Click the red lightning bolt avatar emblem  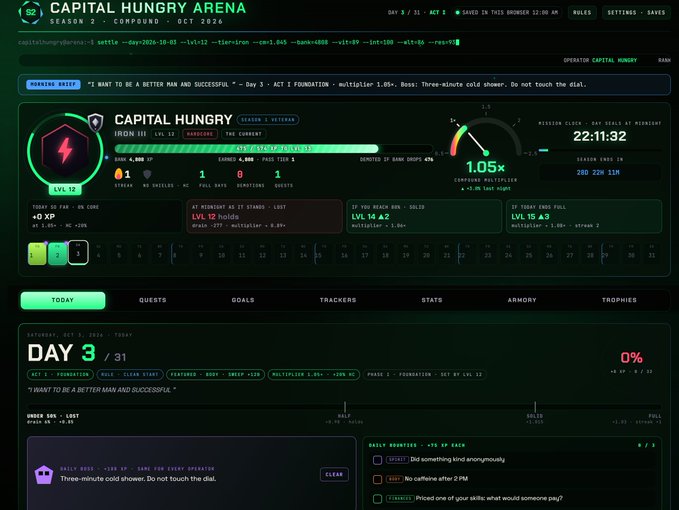click(65, 150)
